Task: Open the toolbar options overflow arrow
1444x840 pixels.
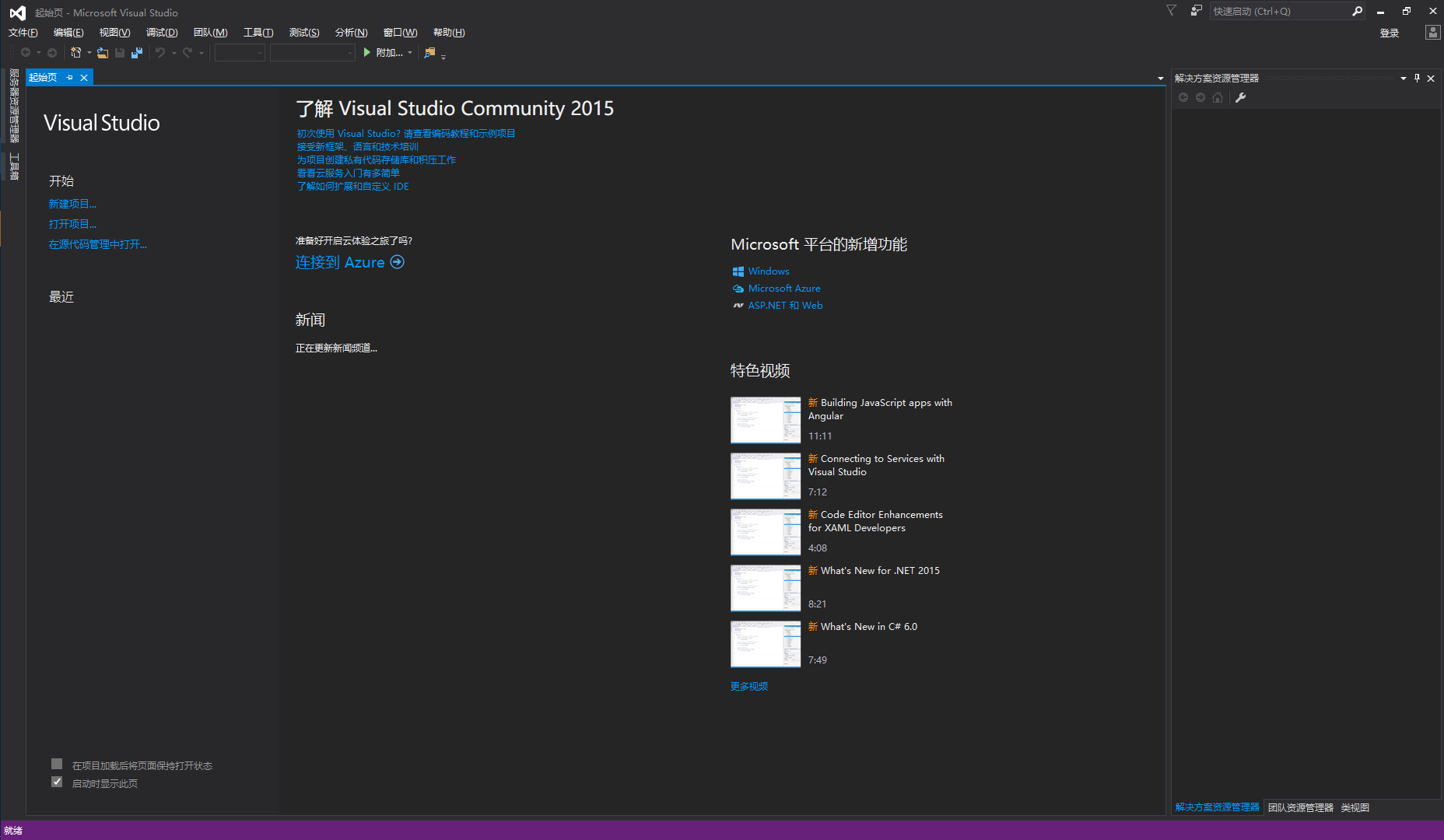Action: coord(443,56)
